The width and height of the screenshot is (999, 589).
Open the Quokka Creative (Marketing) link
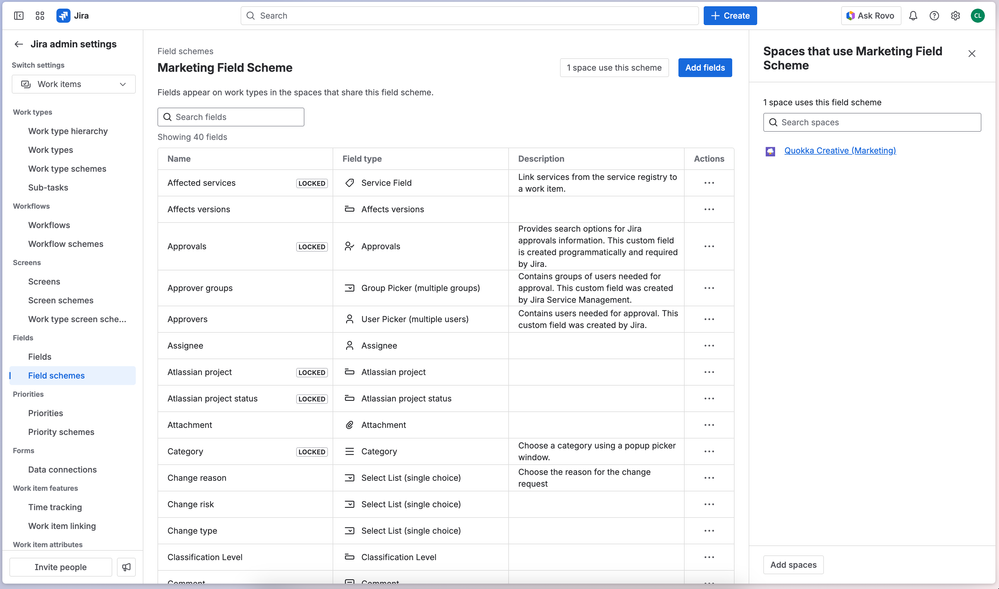(x=840, y=151)
